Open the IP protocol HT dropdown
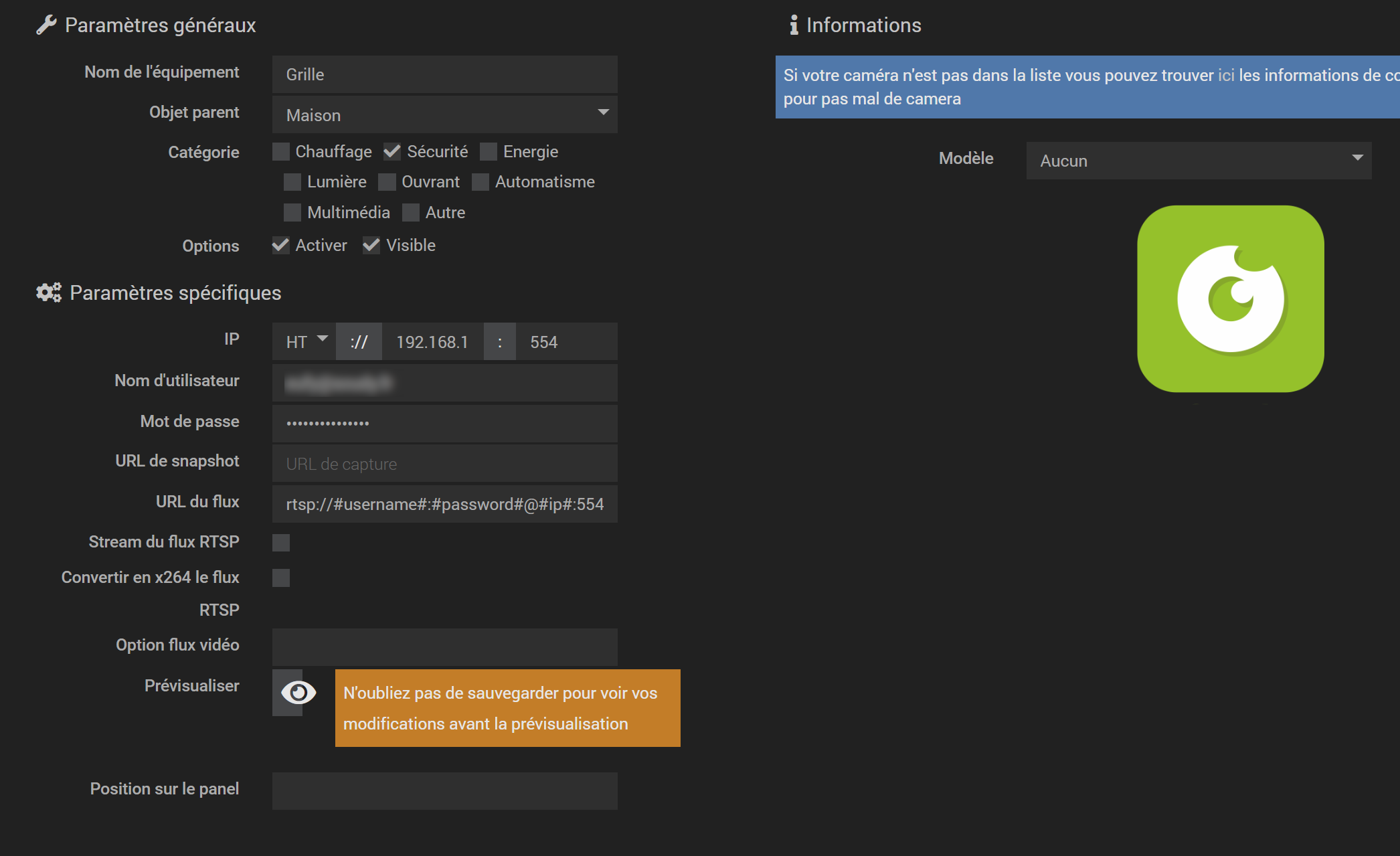 click(x=304, y=341)
